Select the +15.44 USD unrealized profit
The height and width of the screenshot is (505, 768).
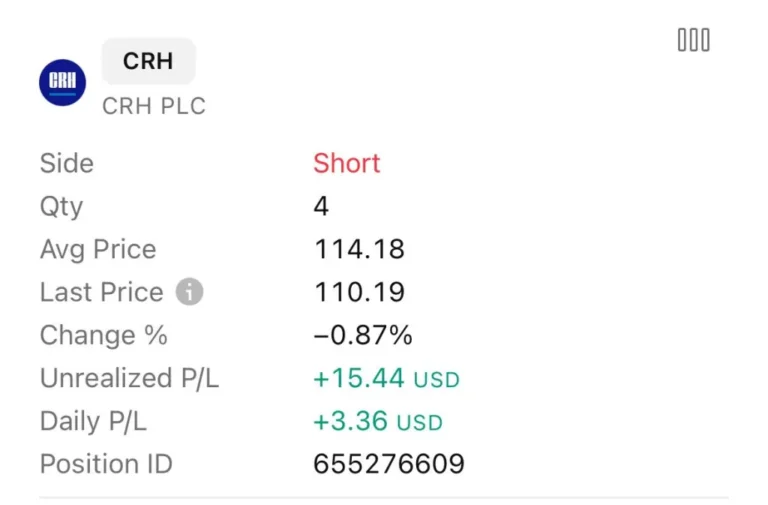click(x=386, y=378)
